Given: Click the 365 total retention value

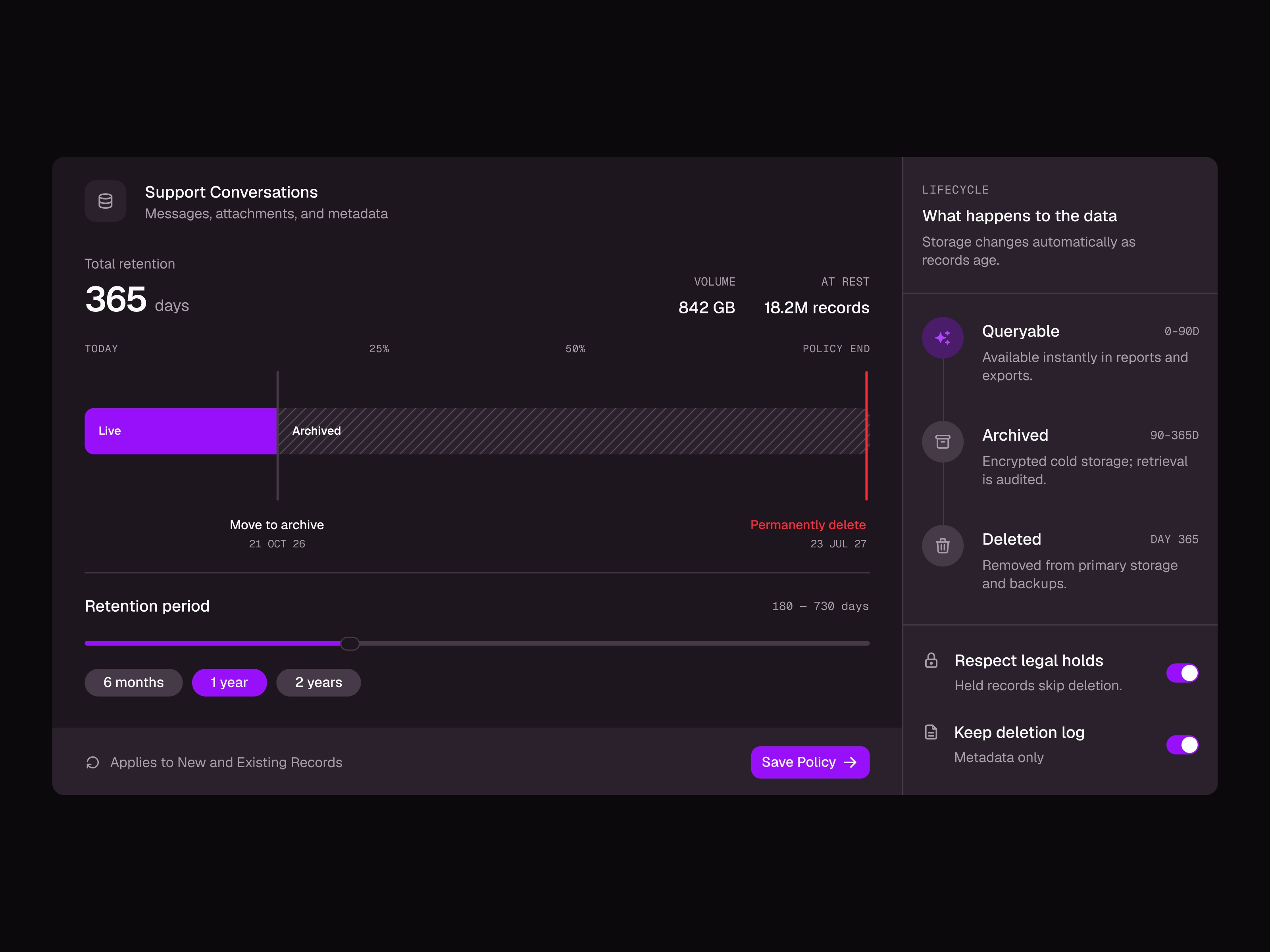Looking at the screenshot, I should 116,299.
